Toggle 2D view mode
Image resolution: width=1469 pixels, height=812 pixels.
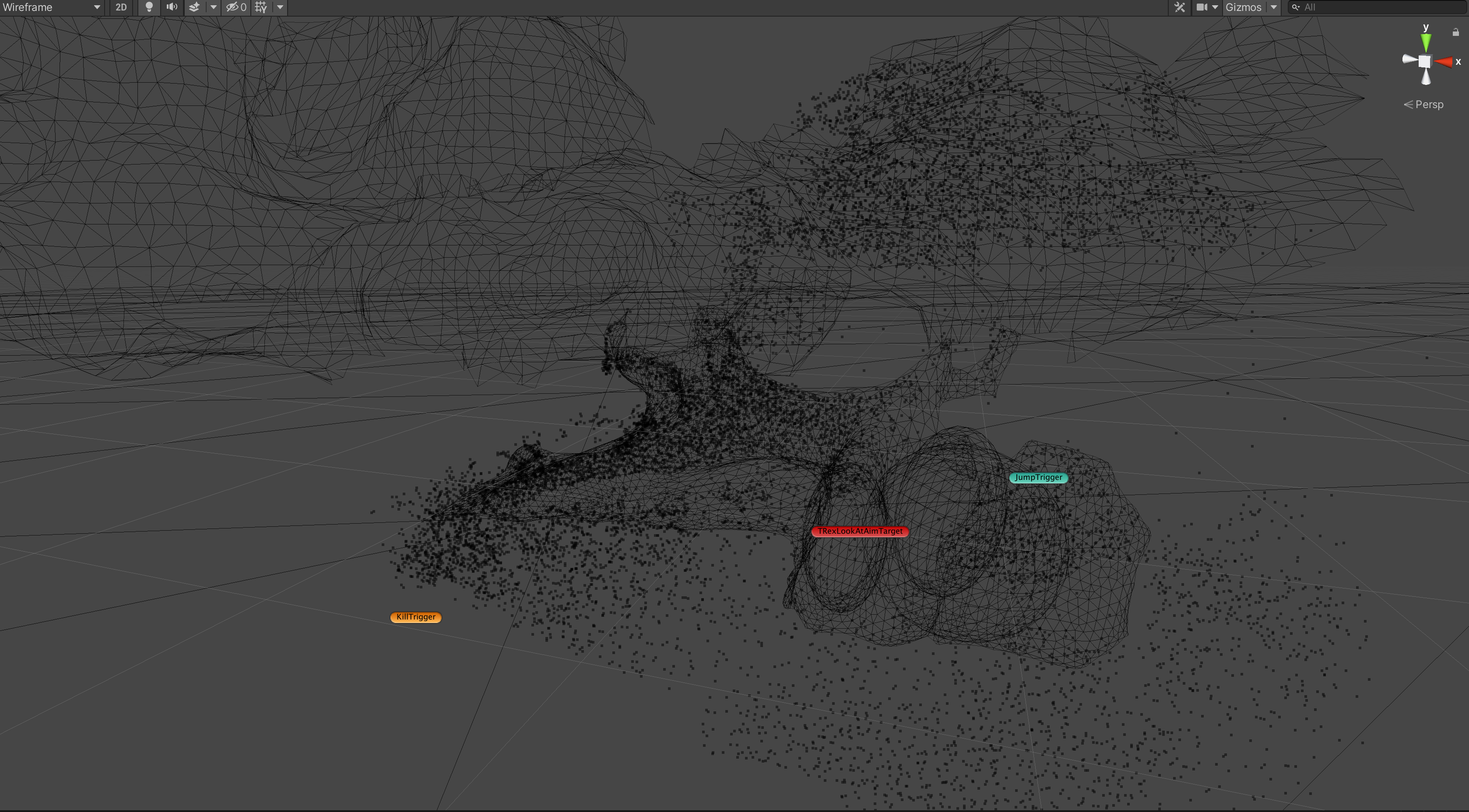click(x=121, y=7)
